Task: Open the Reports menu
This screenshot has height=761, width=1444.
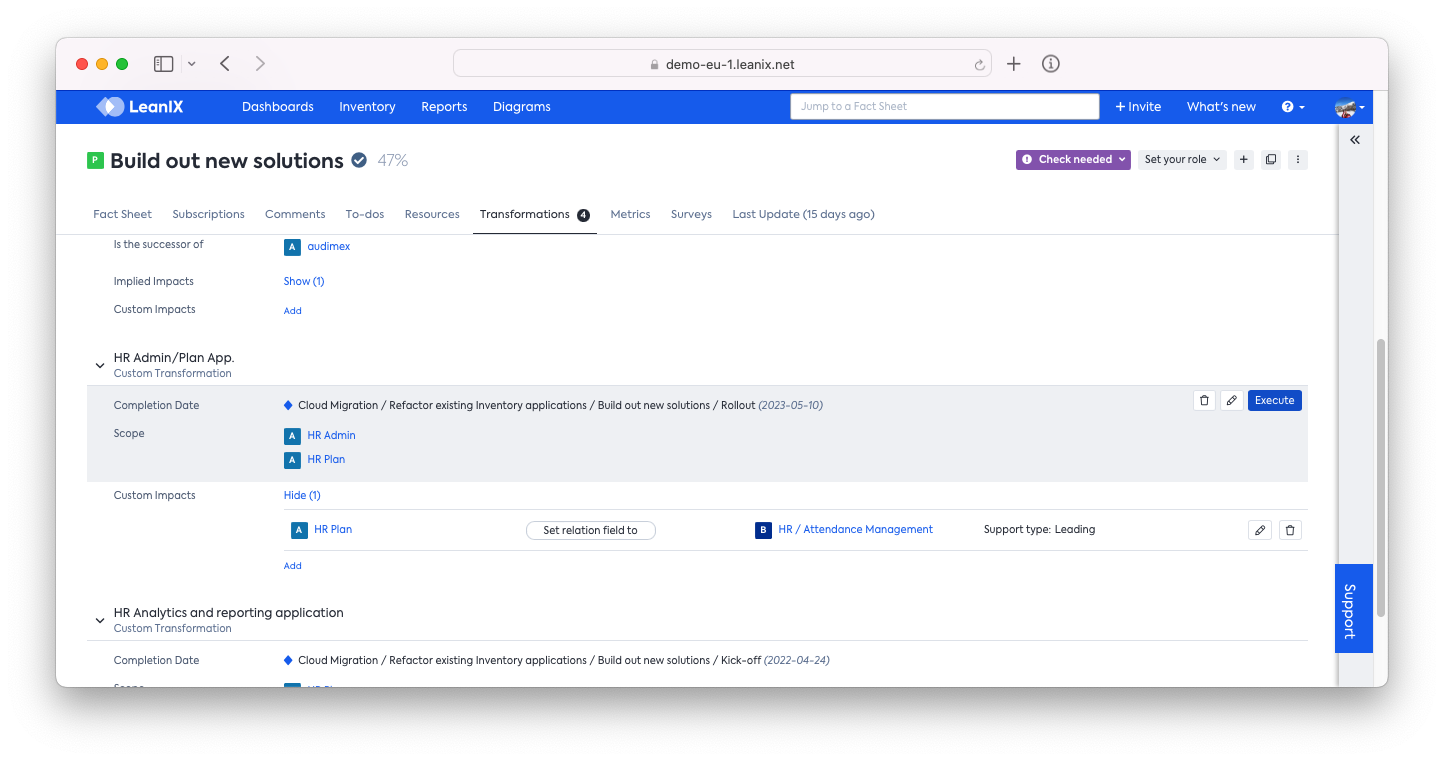Action: click(444, 107)
